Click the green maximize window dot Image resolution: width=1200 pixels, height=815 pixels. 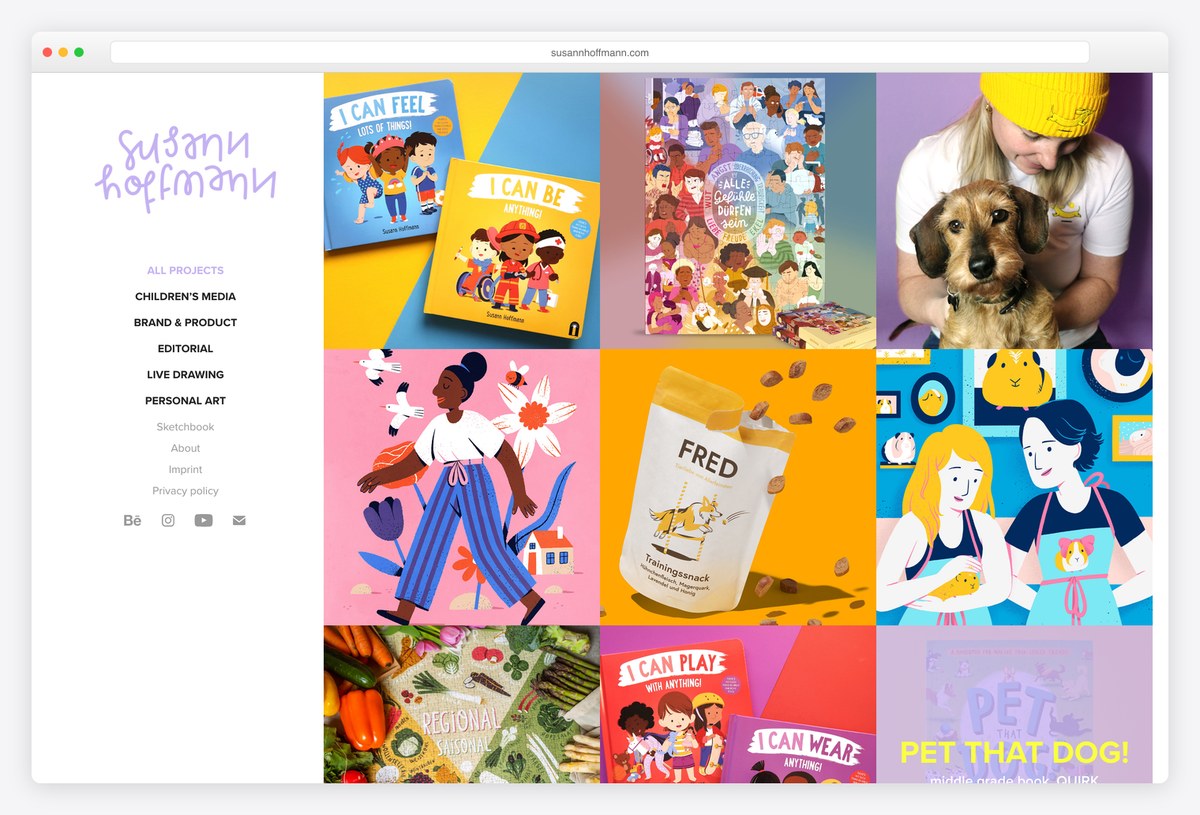[x=79, y=52]
